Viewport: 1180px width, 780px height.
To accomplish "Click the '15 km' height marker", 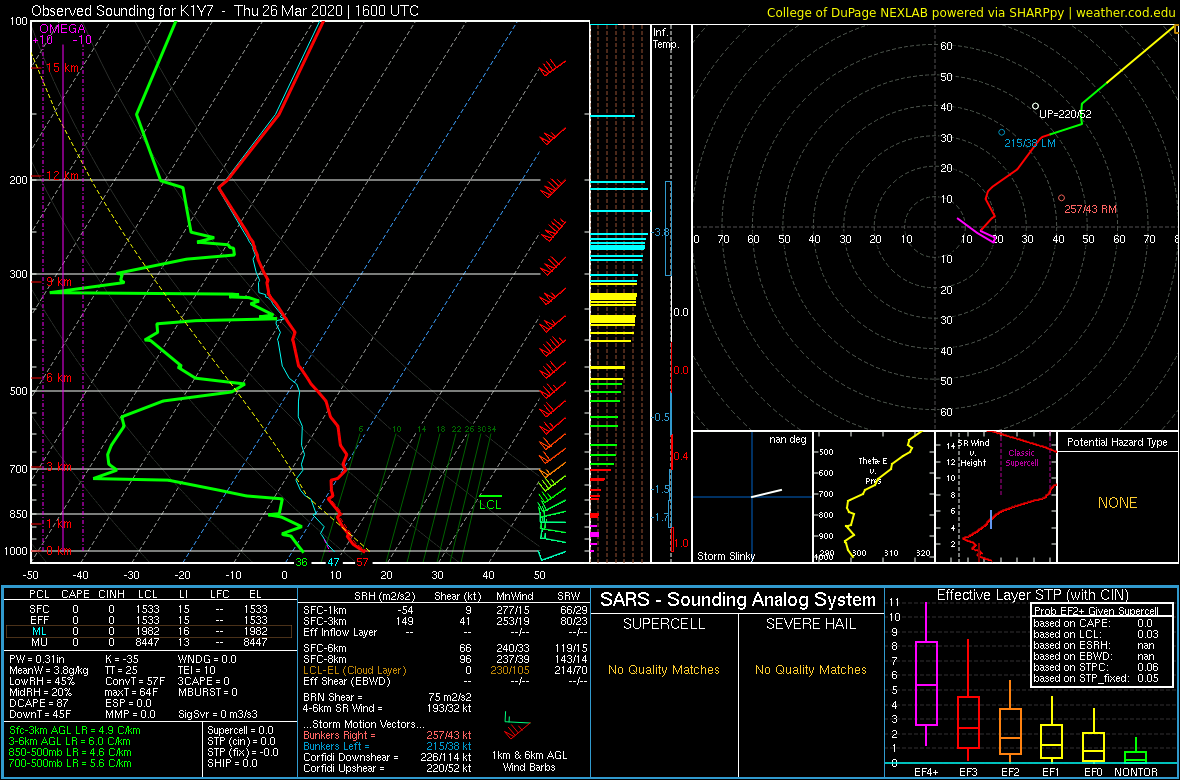I will pyautogui.click(x=62, y=68).
